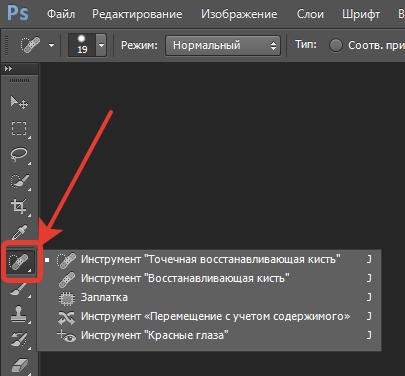Select the Lasso tool

(19, 155)
